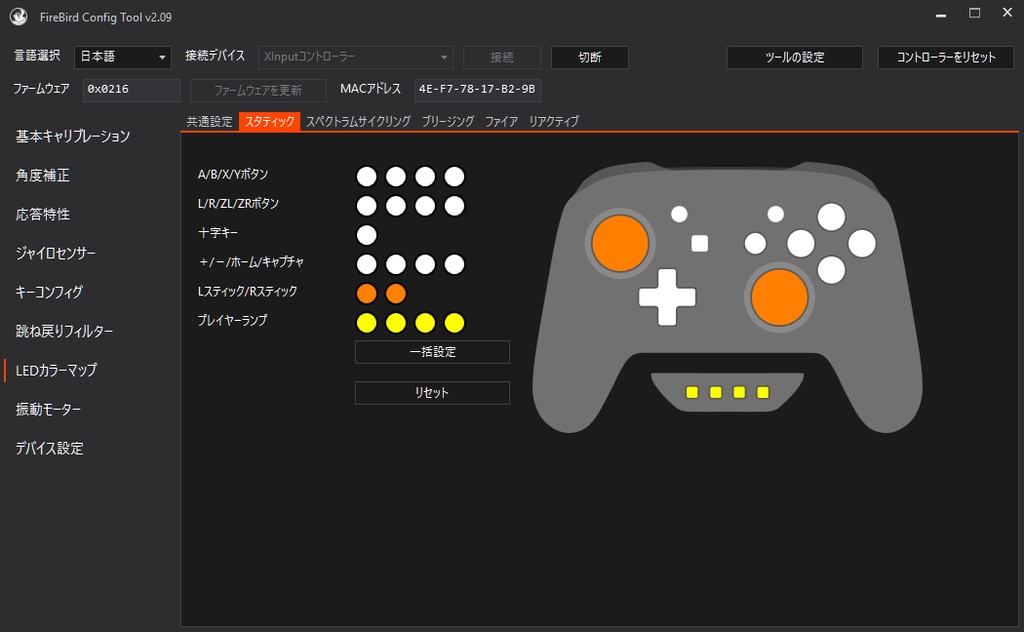Click the orange right stick on the controller diagram
The height and width of the screenshot is (632, 1024).
click(x=779, y=297)
